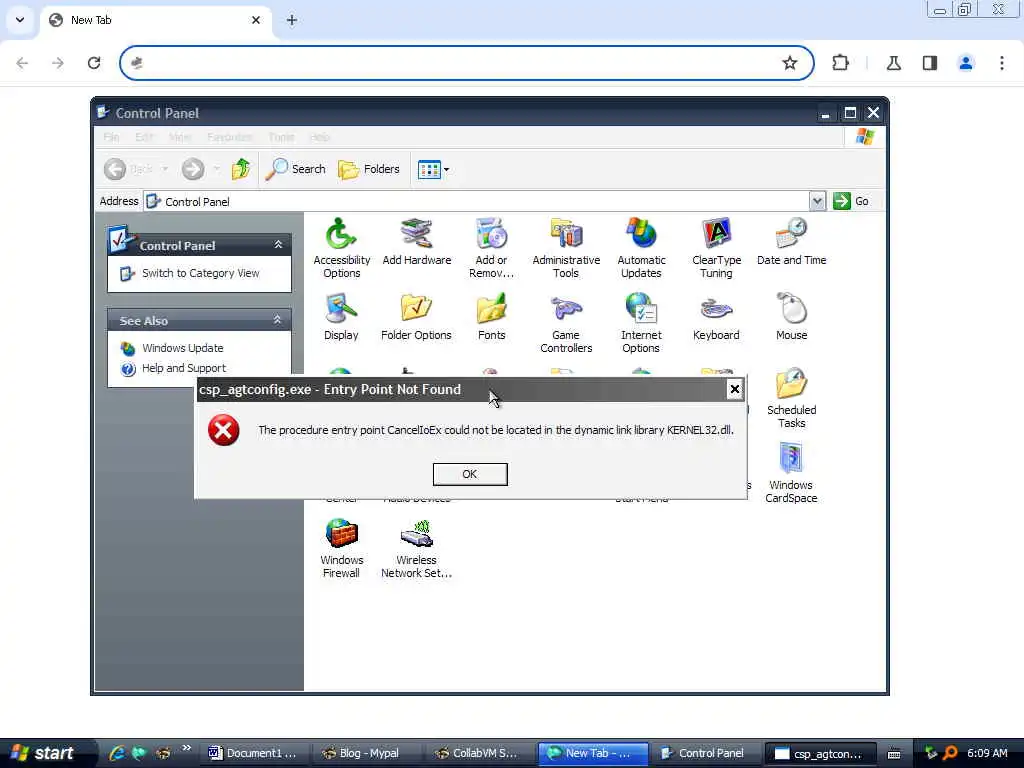Click OK in the error dialog

point(470,474)
